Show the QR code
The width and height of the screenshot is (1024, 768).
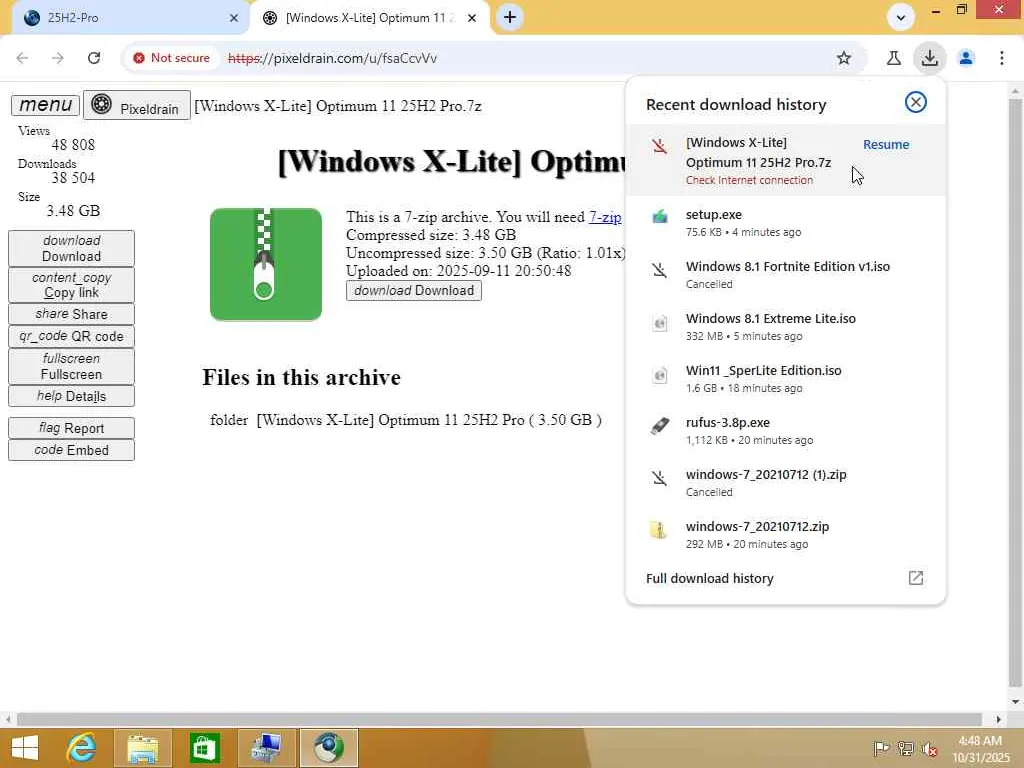click(71, 336)
